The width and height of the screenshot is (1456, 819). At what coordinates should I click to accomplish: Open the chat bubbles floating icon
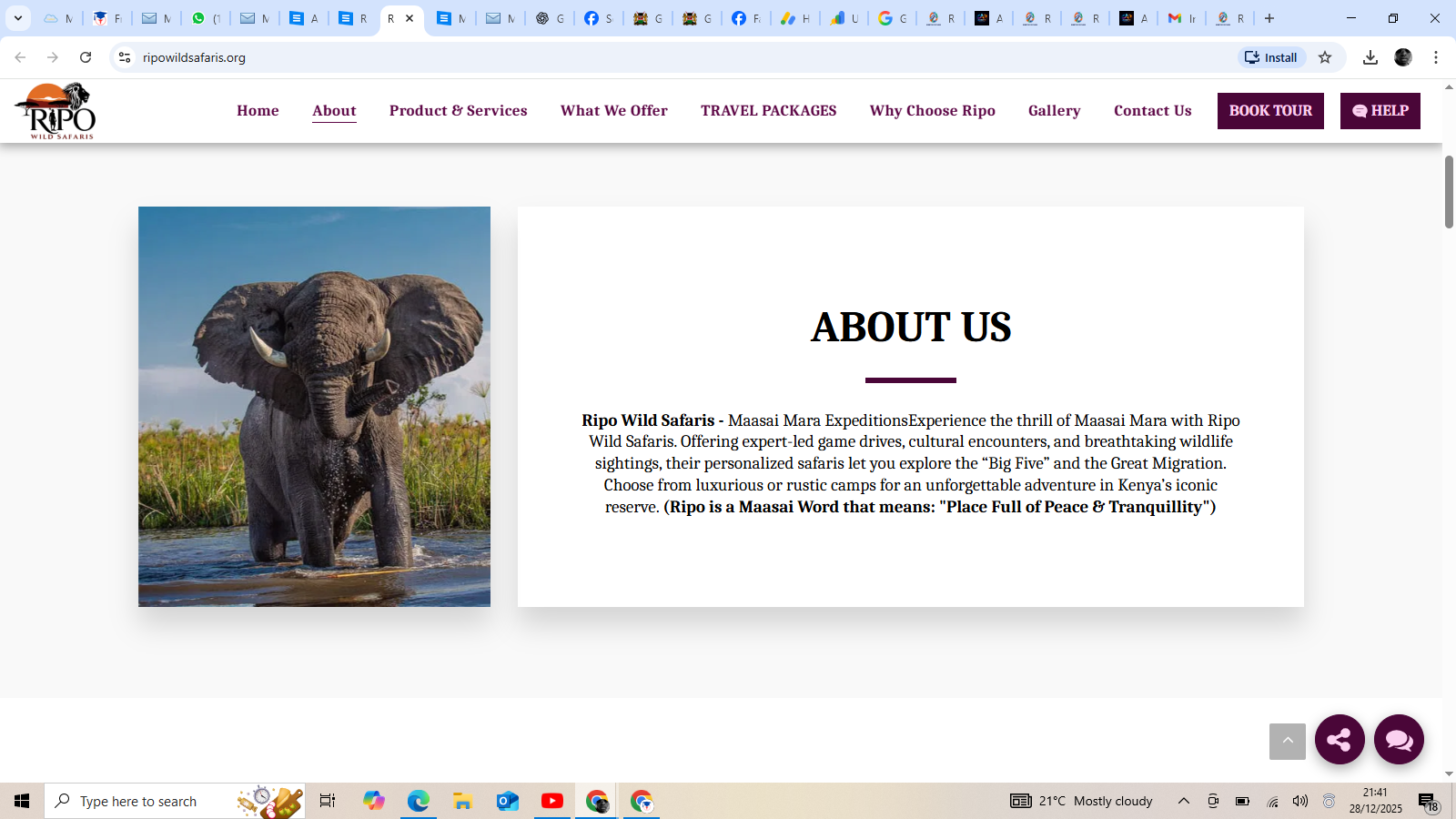(1399, 740)
